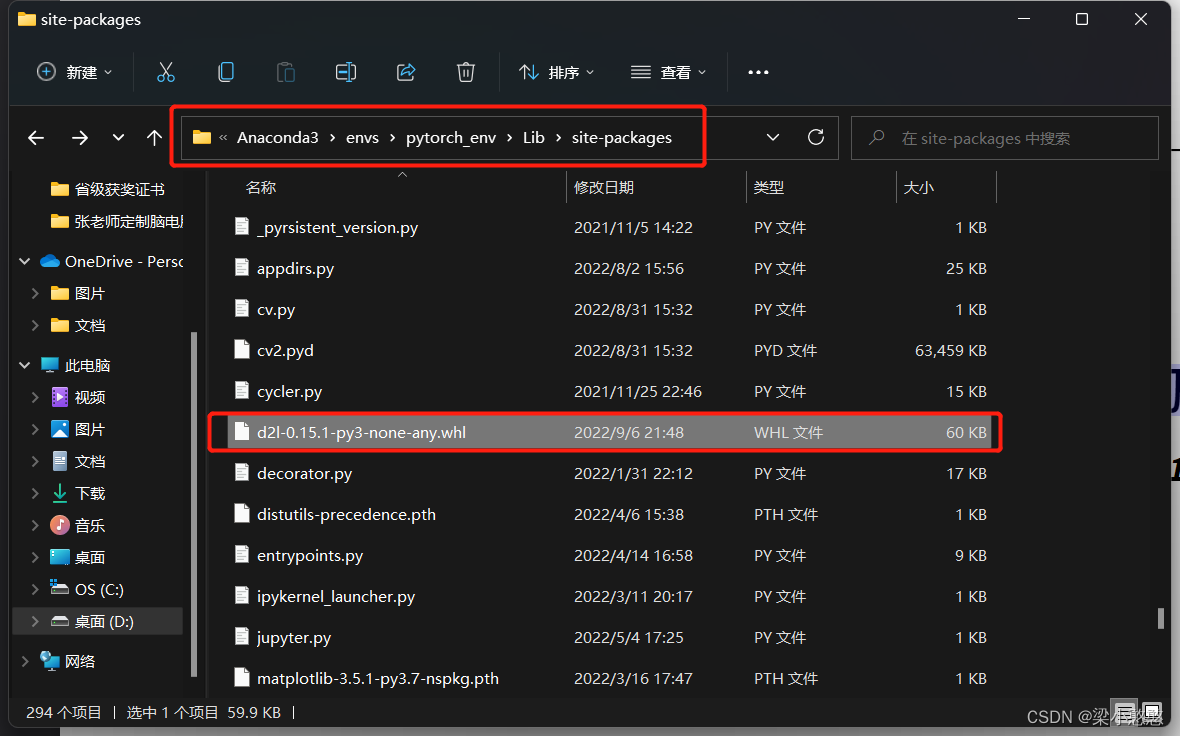Refresh the folder view

pos(816,138)
